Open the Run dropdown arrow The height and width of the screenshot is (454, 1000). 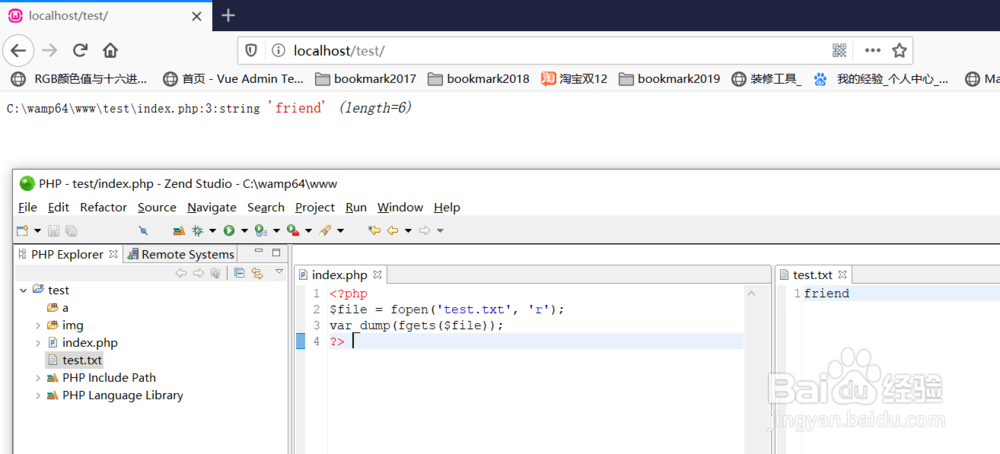(244, 231)
